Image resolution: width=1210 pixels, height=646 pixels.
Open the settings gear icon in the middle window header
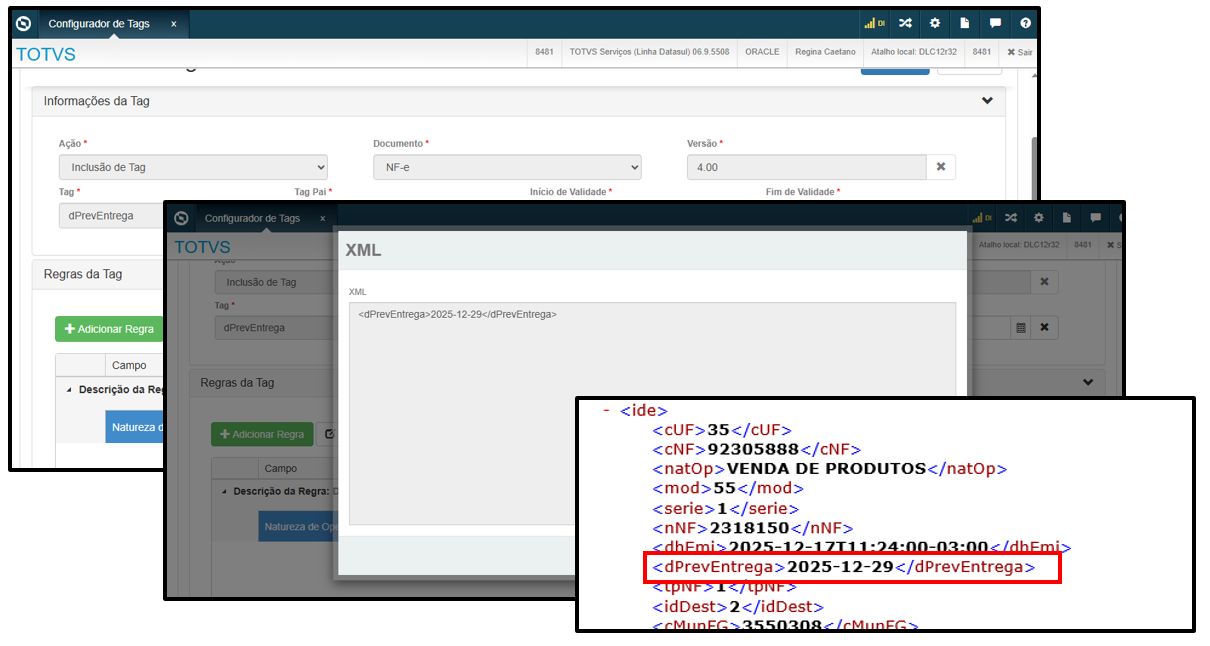tap(1039, 218)
